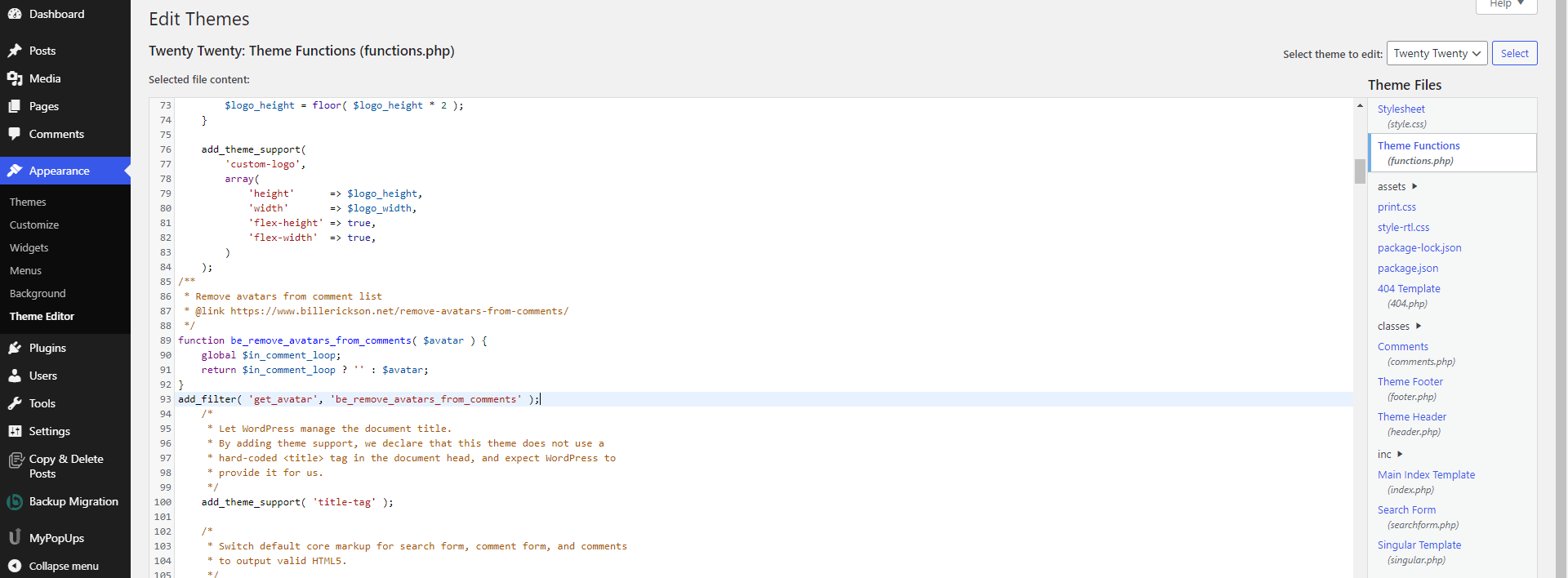Image resolution: width=1568 pixels, height=578 pixels.
Task: Open the Stylesheet style.css file
Action: point(1401,109)
